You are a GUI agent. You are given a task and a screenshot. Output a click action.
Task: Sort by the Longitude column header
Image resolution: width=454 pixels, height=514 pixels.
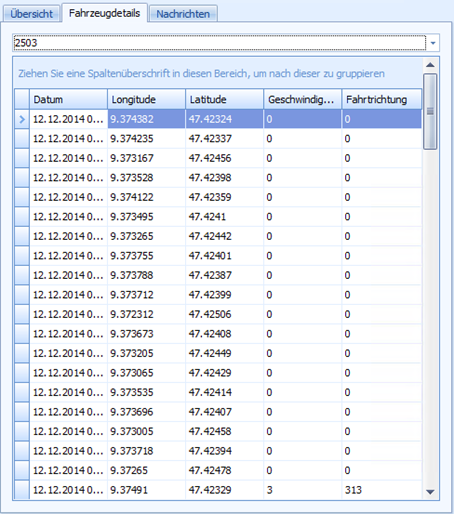pos(146,99)
